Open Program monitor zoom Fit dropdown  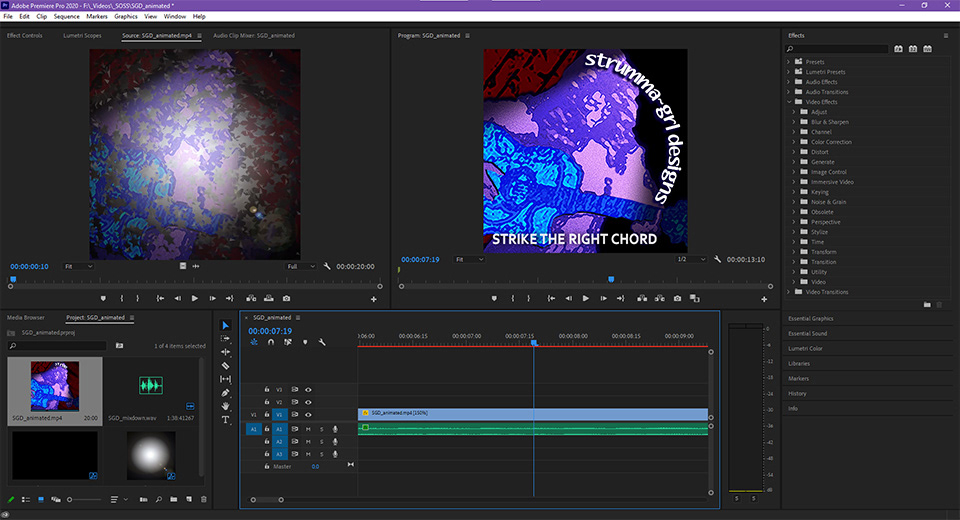[x=470, y=259]
